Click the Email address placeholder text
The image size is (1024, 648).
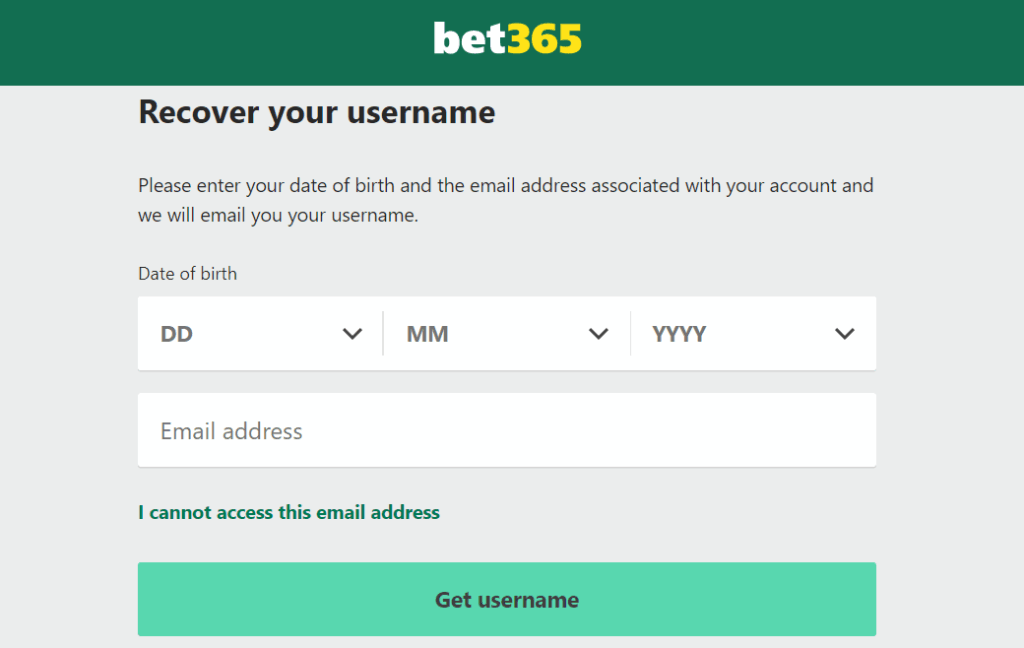(230, 430)
